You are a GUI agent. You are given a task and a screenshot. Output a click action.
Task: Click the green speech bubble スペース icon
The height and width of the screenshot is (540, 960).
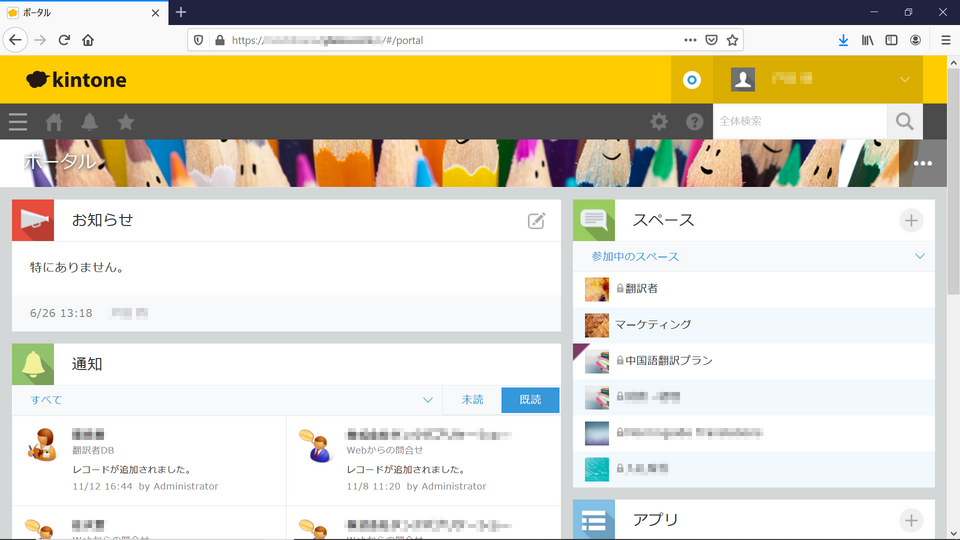pos(594,220)
